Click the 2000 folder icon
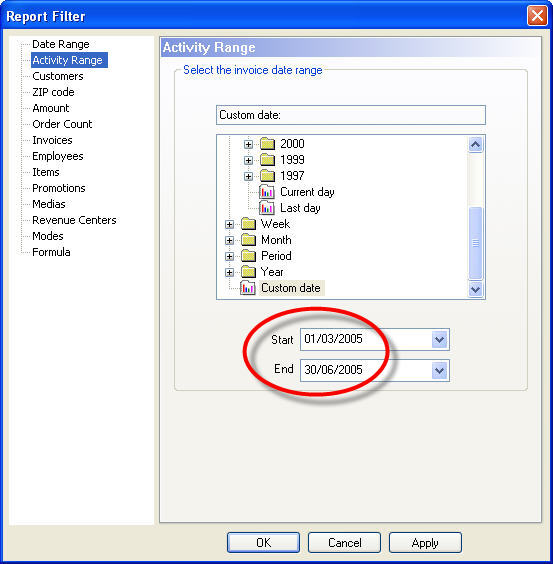This screenshot has height=564, width=553. (x=267, y=144)
